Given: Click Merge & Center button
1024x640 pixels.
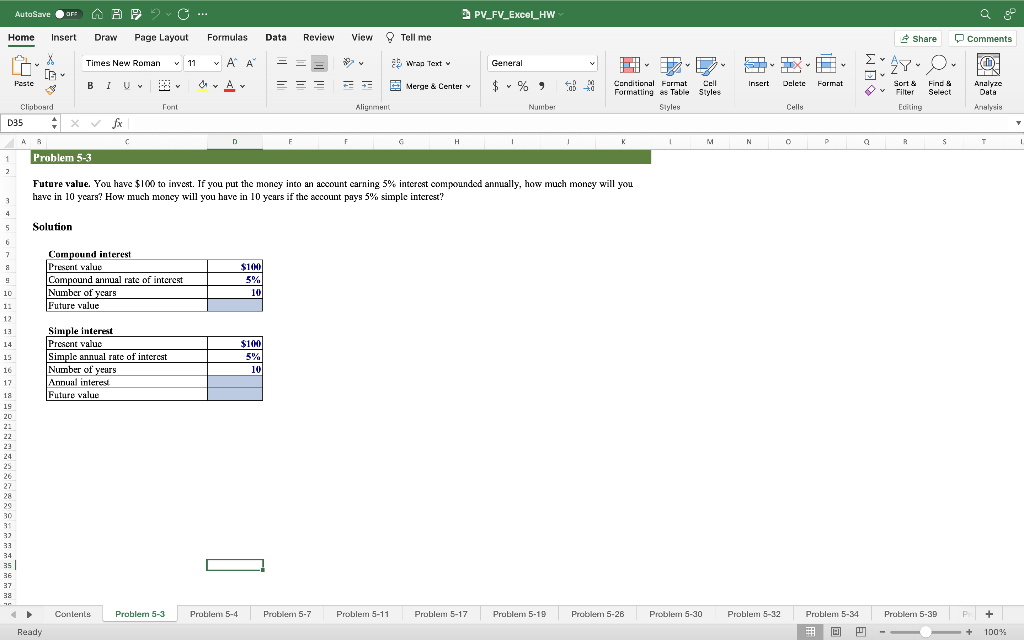Looking at the screenshot, I should [430, 86].
